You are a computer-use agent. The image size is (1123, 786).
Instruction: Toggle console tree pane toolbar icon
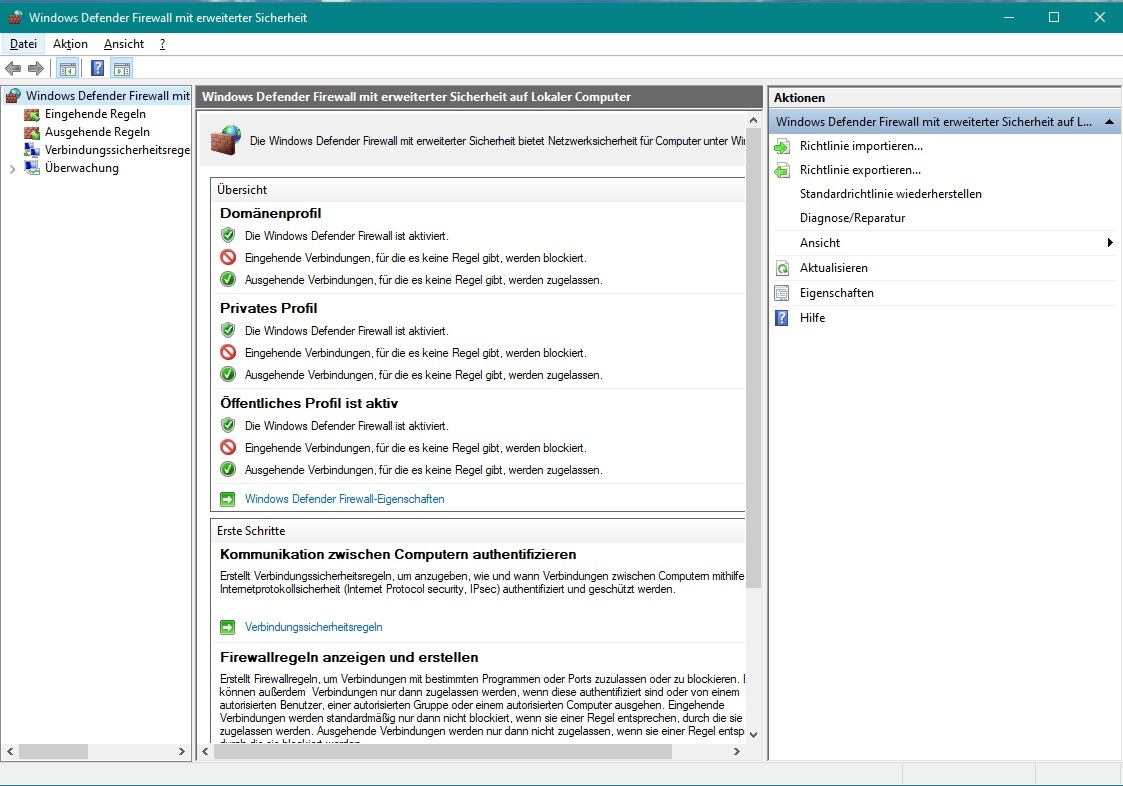coord(67,68)
